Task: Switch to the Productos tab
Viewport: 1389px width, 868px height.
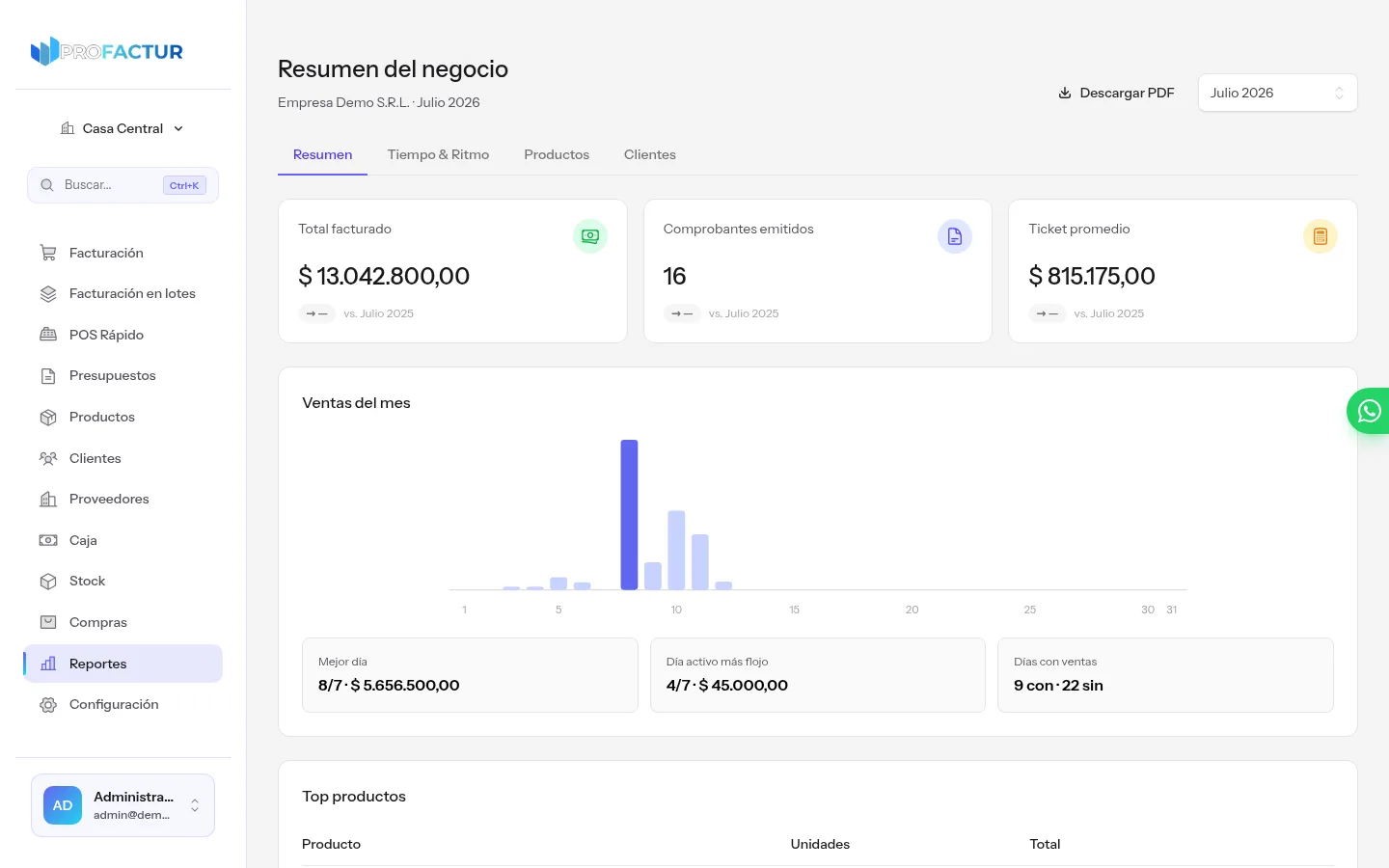Action: pos(557,154)
